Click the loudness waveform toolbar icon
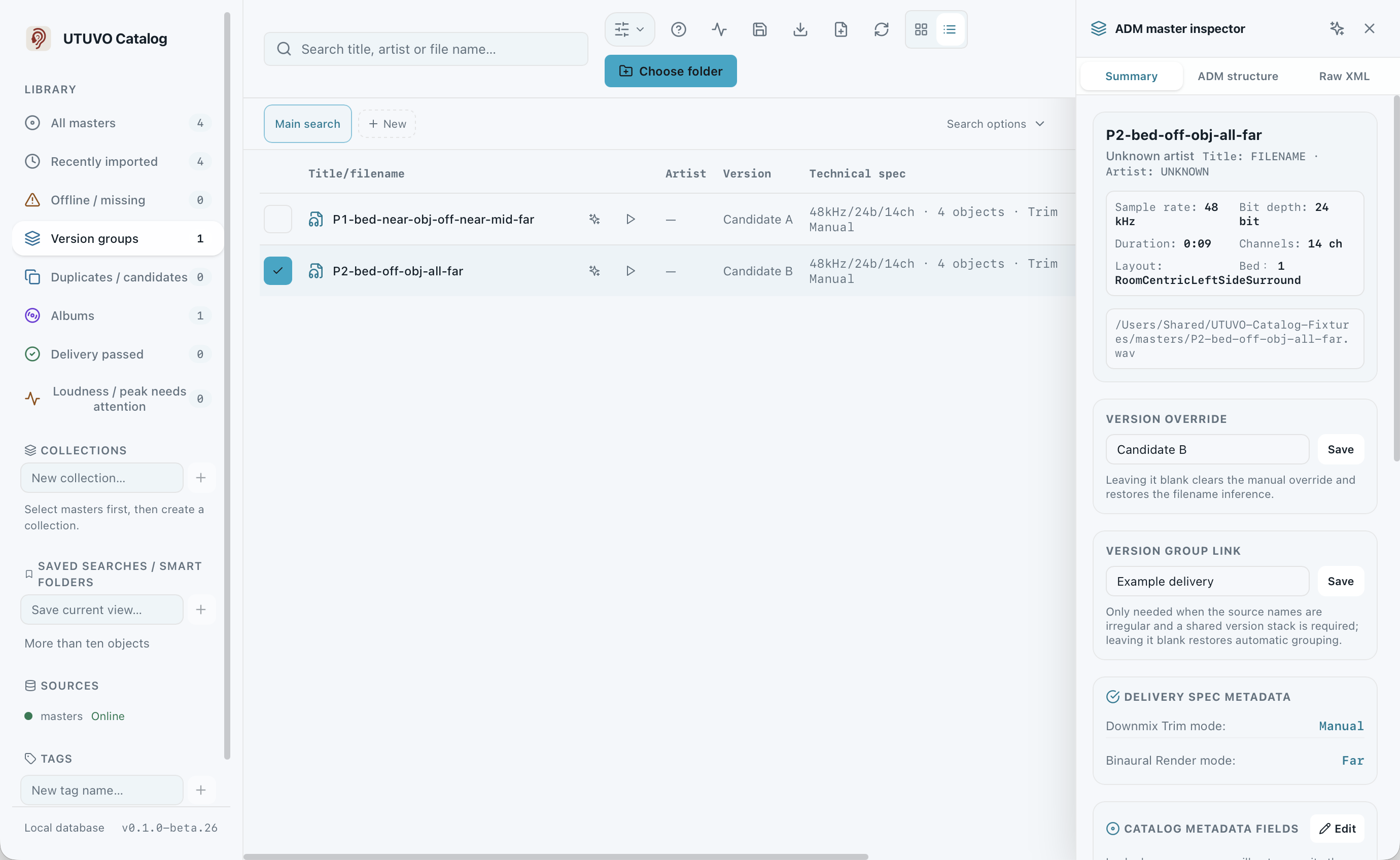1400x860 pixels. (x=719, y=29)
